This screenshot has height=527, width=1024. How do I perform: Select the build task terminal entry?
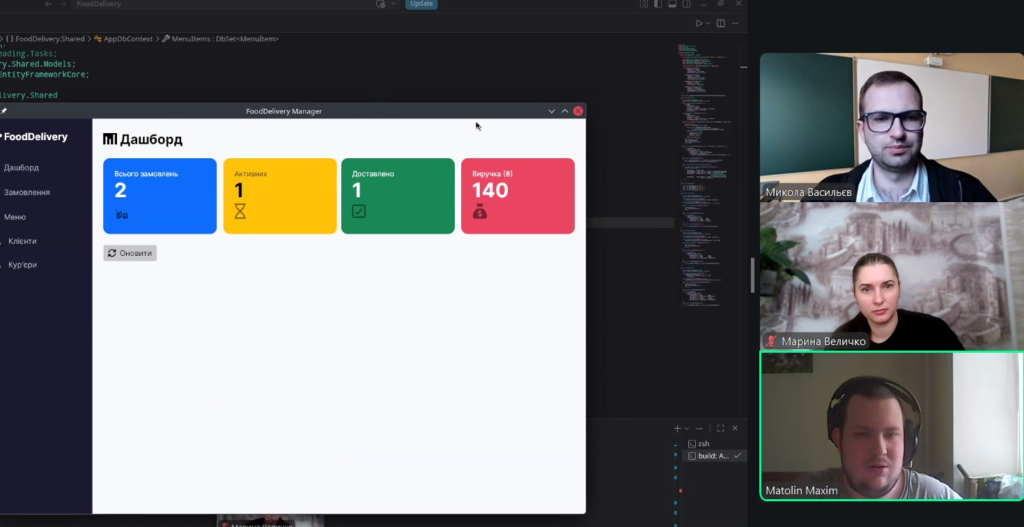click(x=713, y=455)
